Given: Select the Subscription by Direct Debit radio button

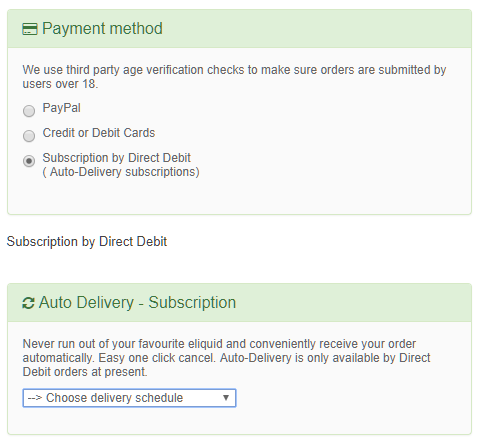Looking at the screenshot, I should [x=29, y=161].
